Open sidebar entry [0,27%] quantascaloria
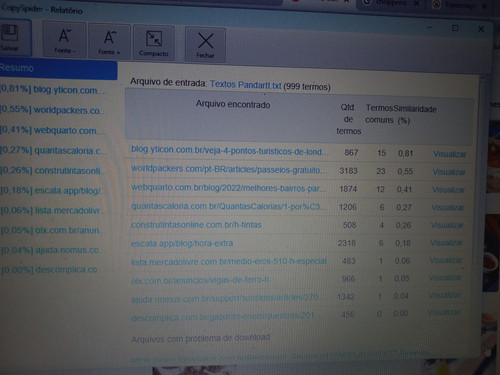 coord(53,150)
